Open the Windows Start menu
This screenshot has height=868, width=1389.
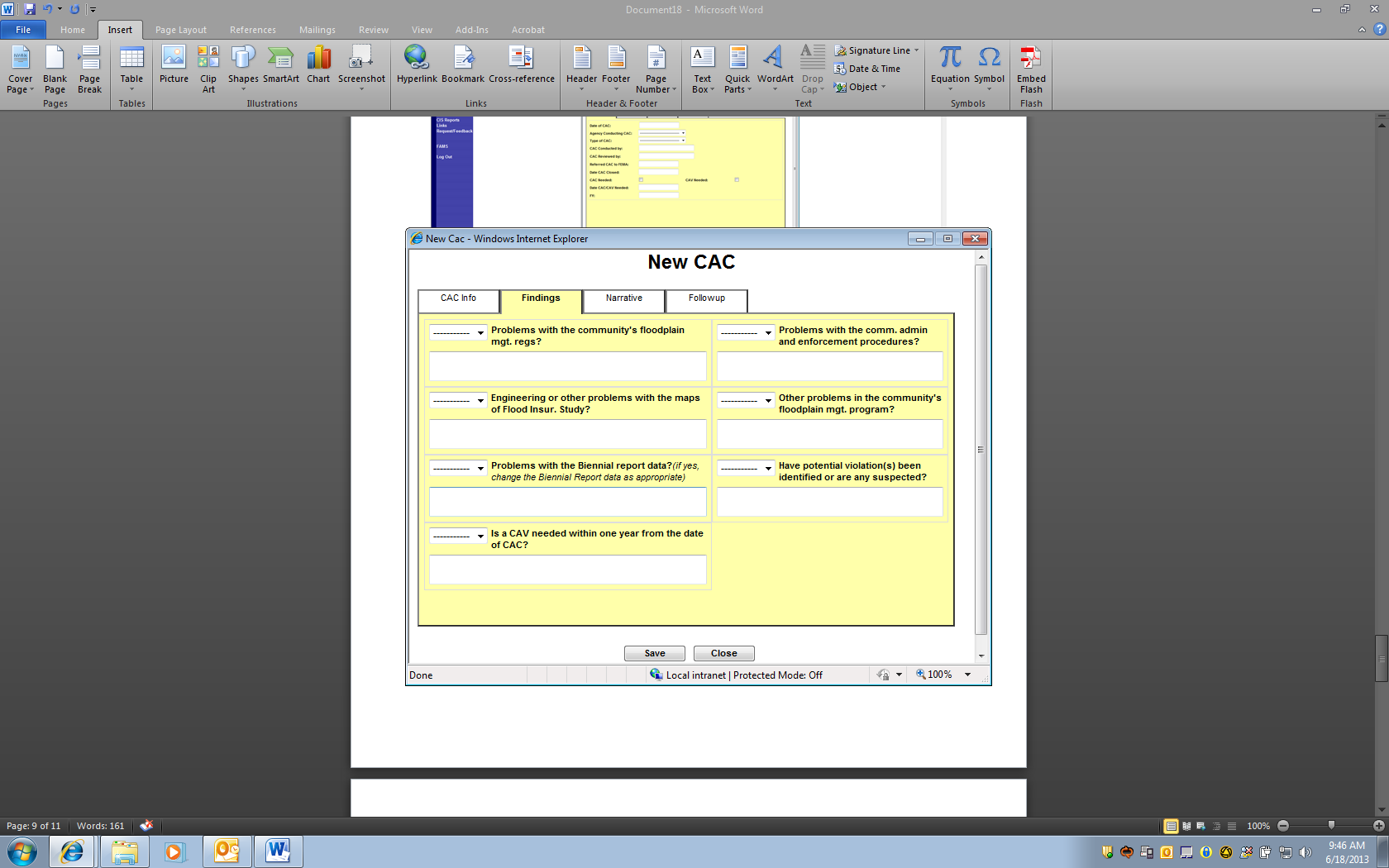22,851
